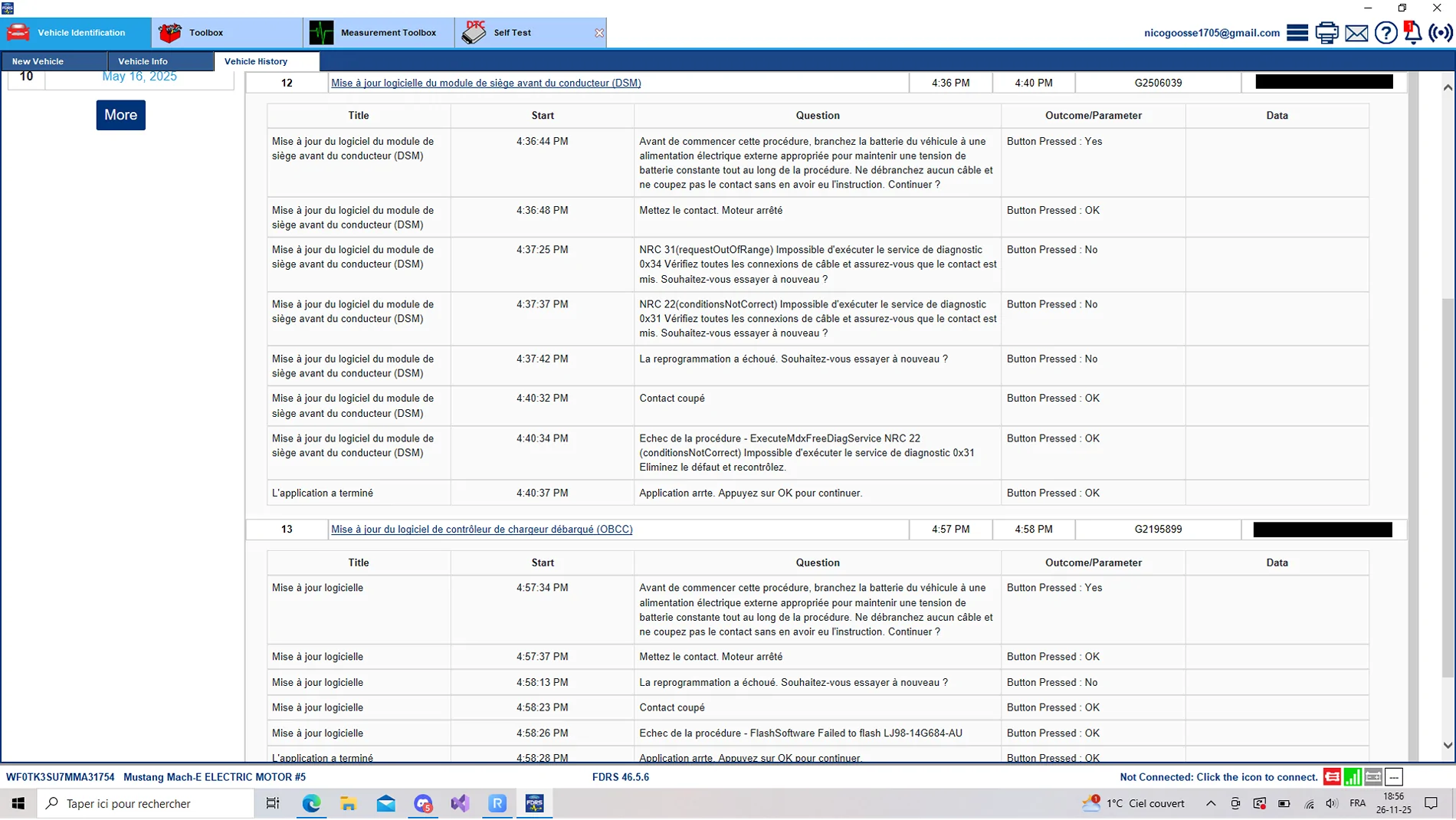Click session ID G2195899

pyautogui.click(x=1158, y=530)
